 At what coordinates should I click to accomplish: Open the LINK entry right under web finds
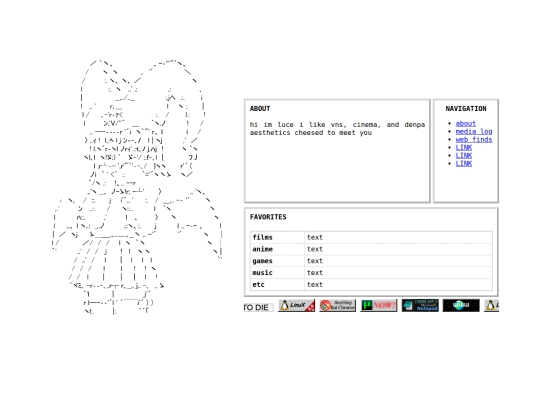click(x=464, y=147)
